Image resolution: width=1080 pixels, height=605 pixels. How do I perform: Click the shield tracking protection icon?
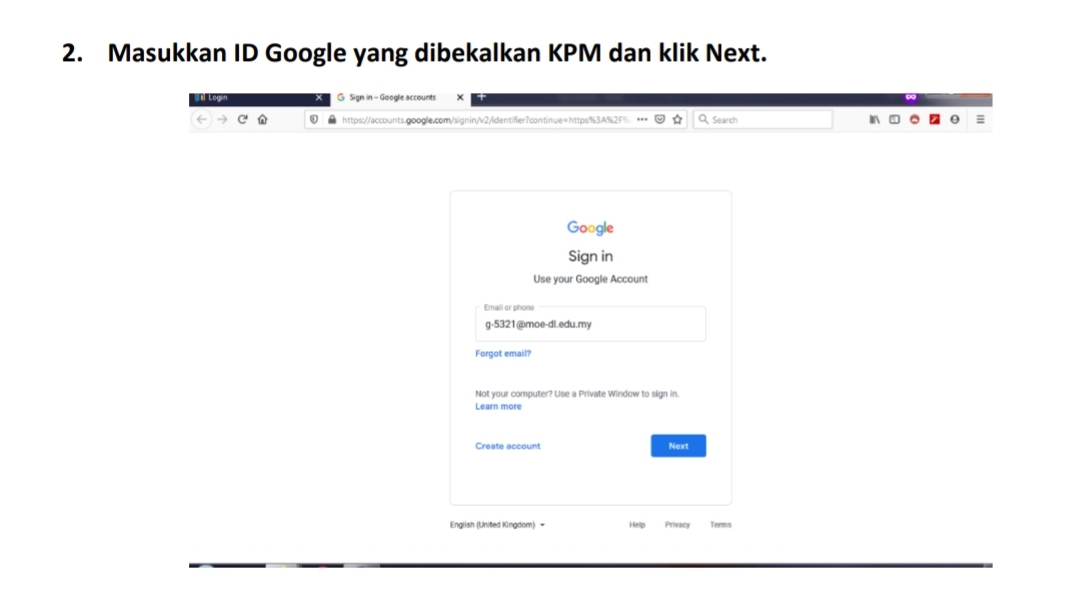[x=313, y=119]
